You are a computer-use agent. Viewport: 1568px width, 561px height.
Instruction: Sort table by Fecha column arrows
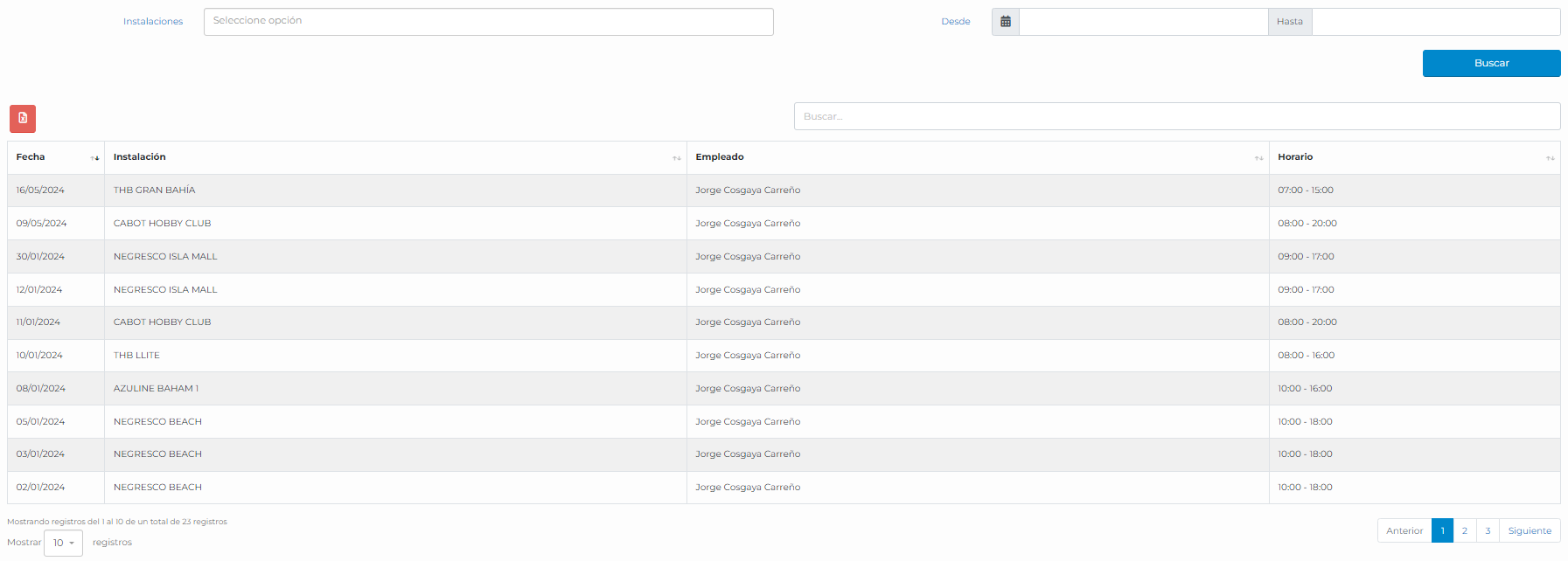coord(94,158)
